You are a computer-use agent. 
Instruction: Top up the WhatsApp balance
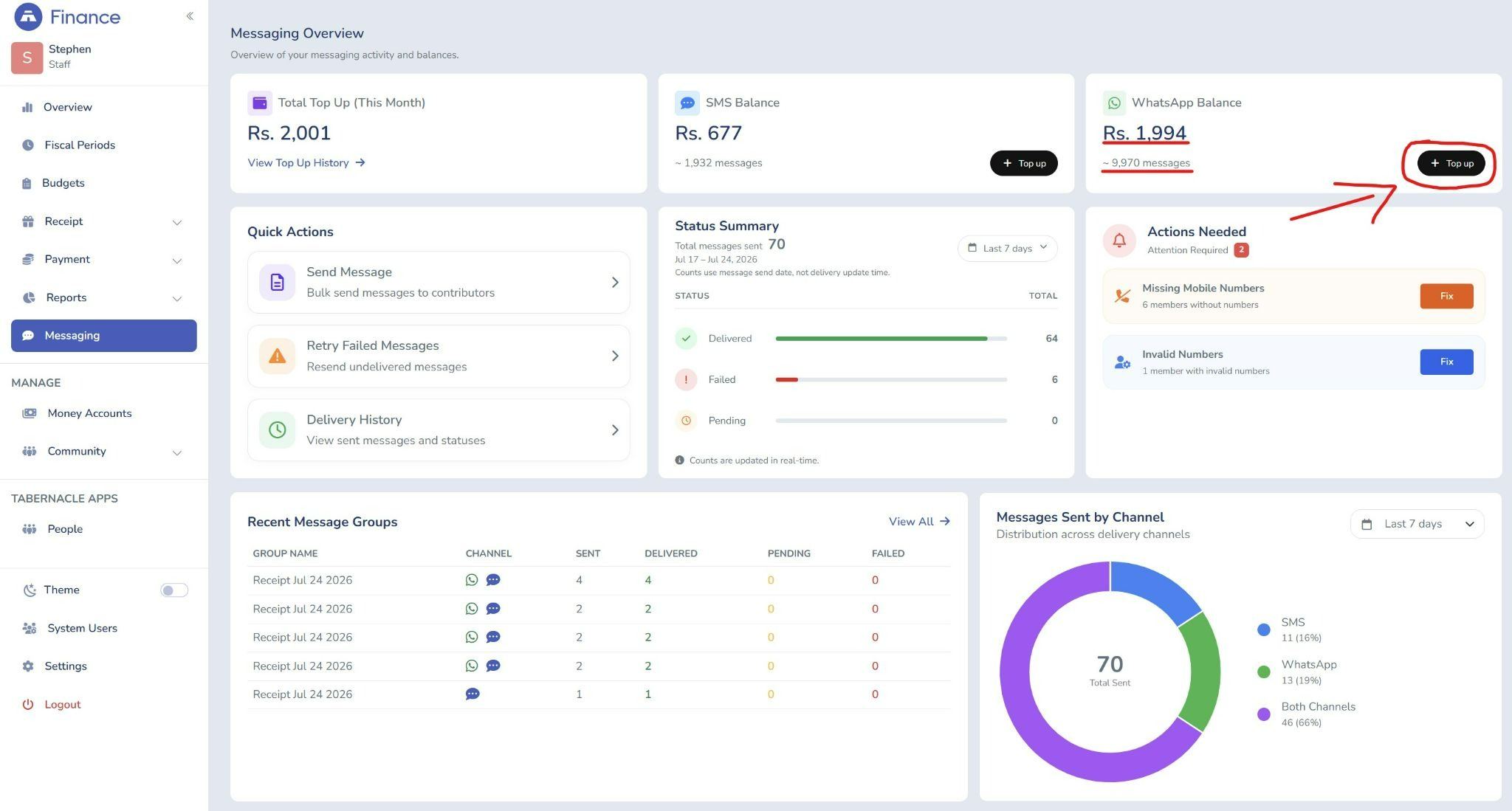click(1451, 163)
